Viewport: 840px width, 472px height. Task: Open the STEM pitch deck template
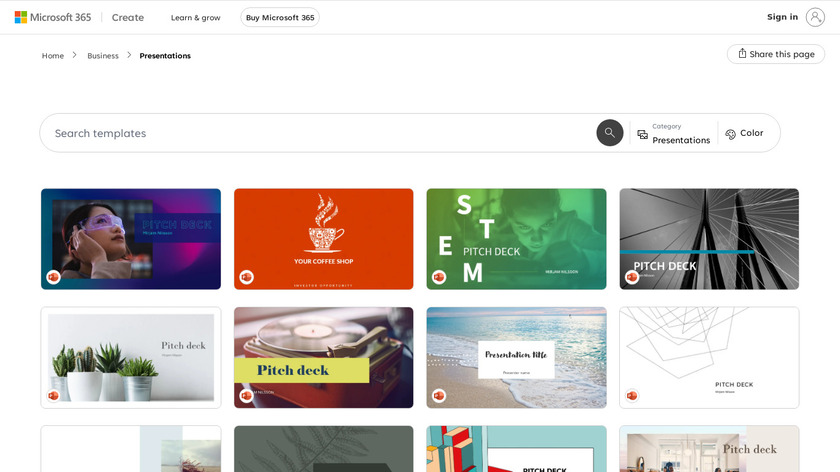516,238
